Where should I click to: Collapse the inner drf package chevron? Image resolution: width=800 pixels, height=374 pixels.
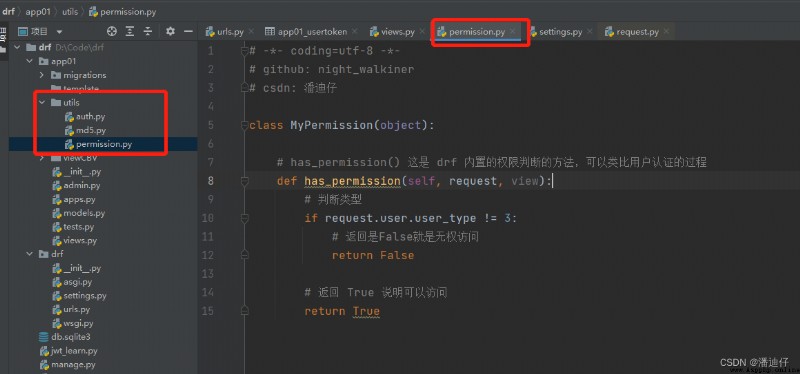(x=30, y=254)
